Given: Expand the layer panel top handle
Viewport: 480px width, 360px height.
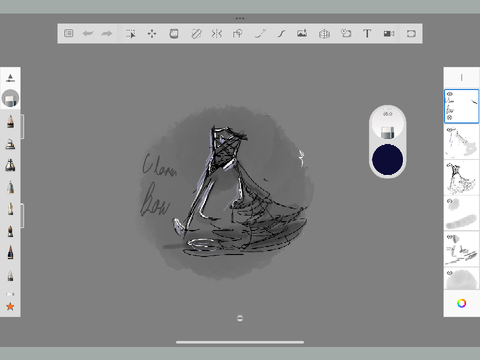Looking at the screenshot, I should (x=461, y=78).
